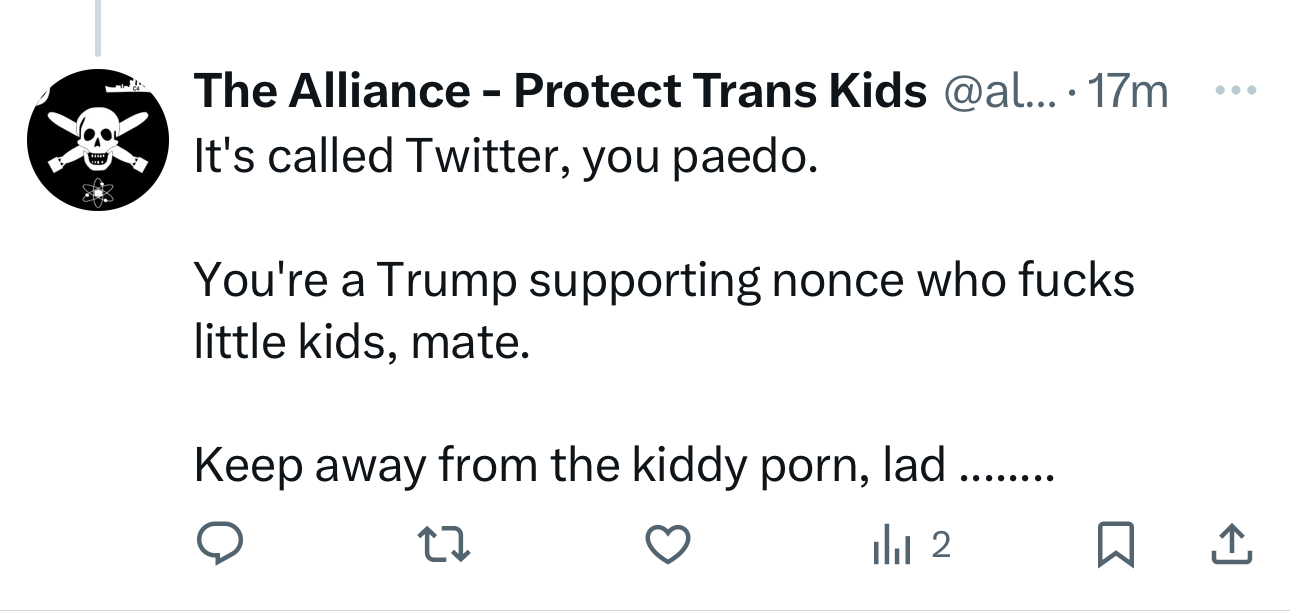This screenshot has height=614, width=1290.
Task: Click the line starting "You're a Trump supporting"
Action: tap(664, 281)
